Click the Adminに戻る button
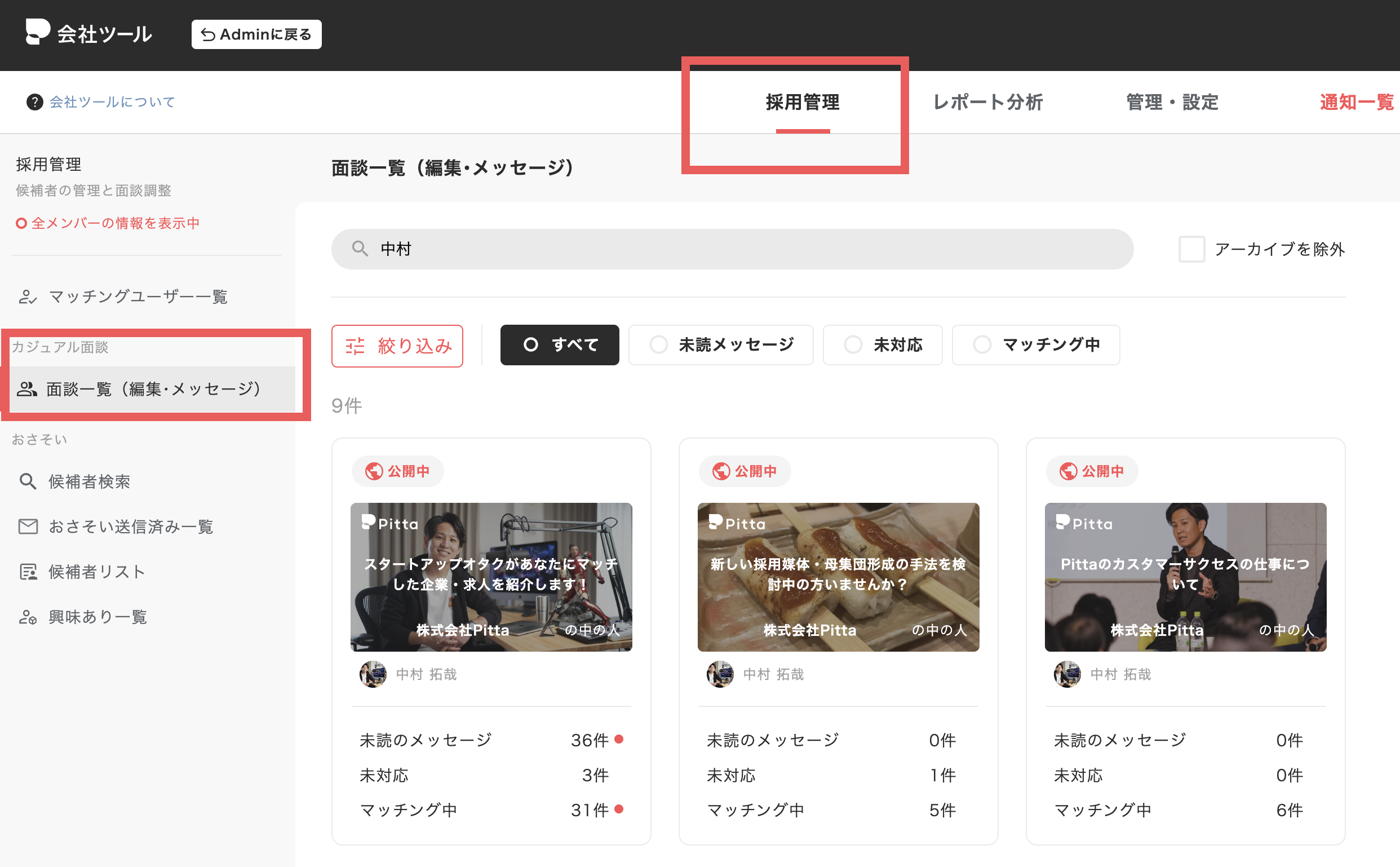 tap(256, 34)
